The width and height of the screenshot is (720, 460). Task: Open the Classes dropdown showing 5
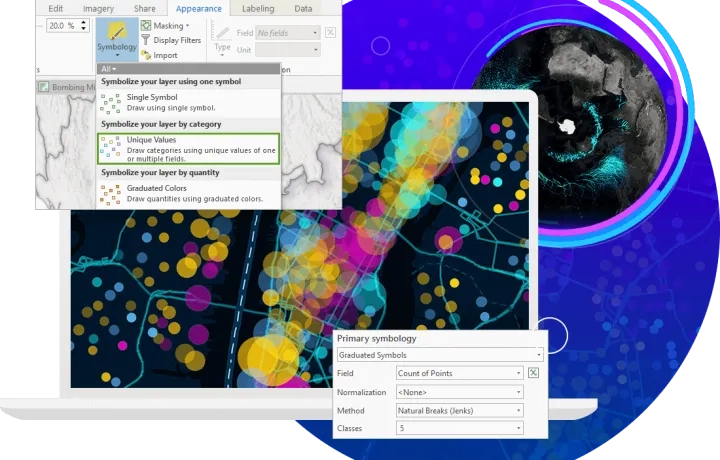click(x=460, y=428)
